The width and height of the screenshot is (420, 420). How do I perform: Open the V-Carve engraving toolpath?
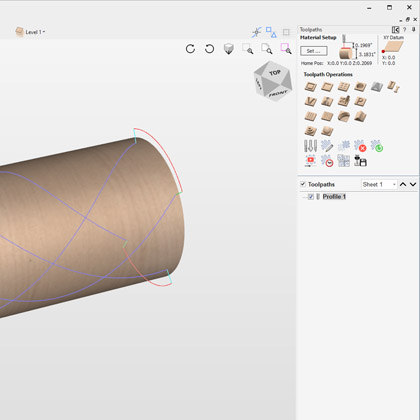pyautogui.click(x=310, y=102)
